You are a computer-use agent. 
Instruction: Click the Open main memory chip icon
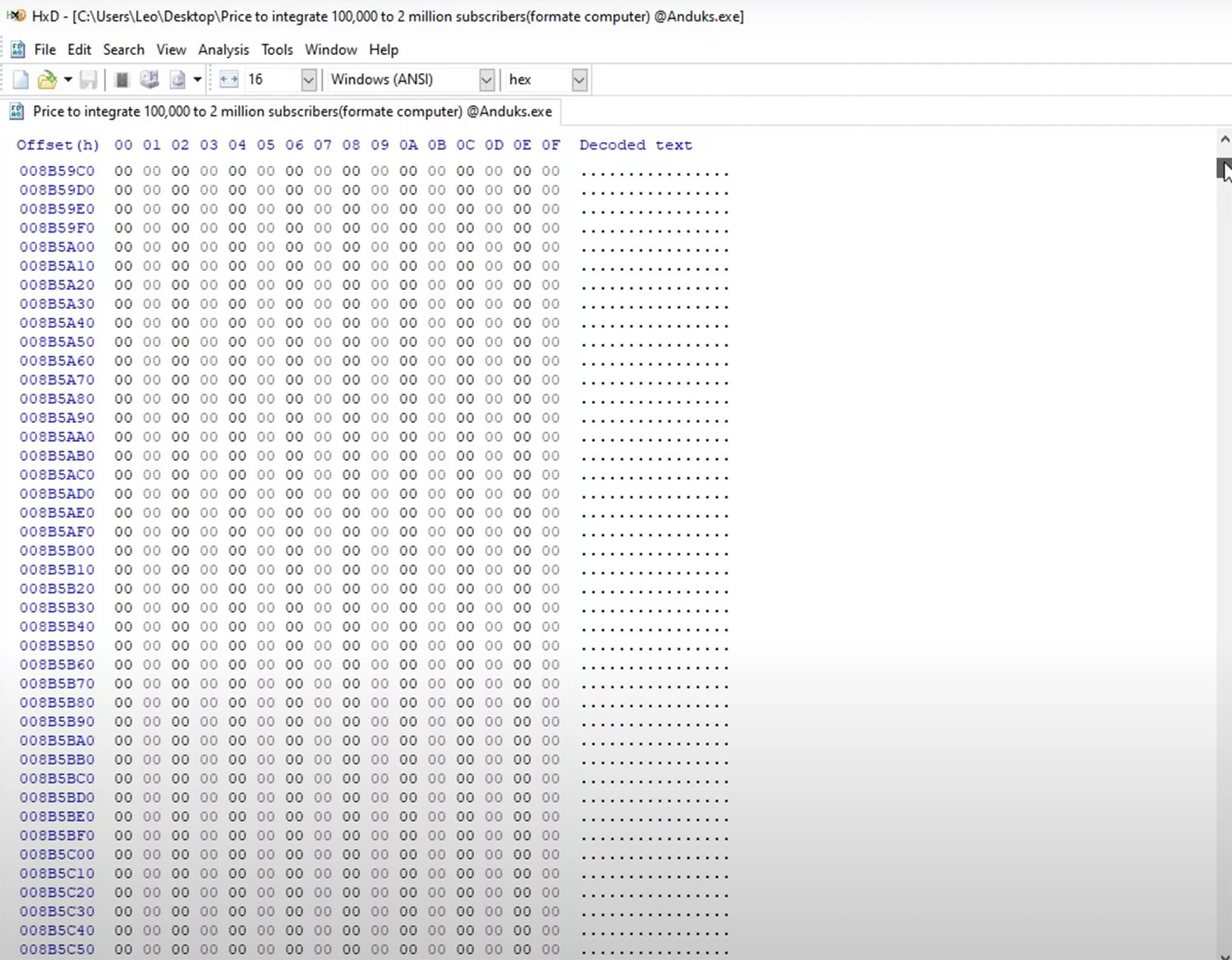pos(122,80)
